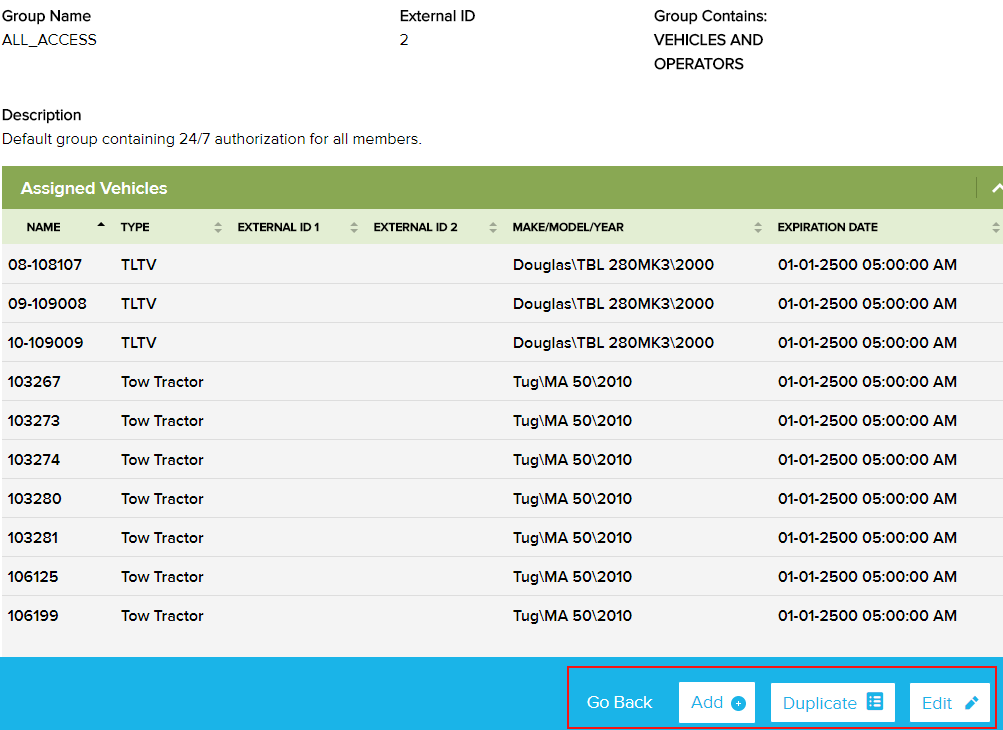Click the sort arrows next to TYPE column

click(217, 227)
